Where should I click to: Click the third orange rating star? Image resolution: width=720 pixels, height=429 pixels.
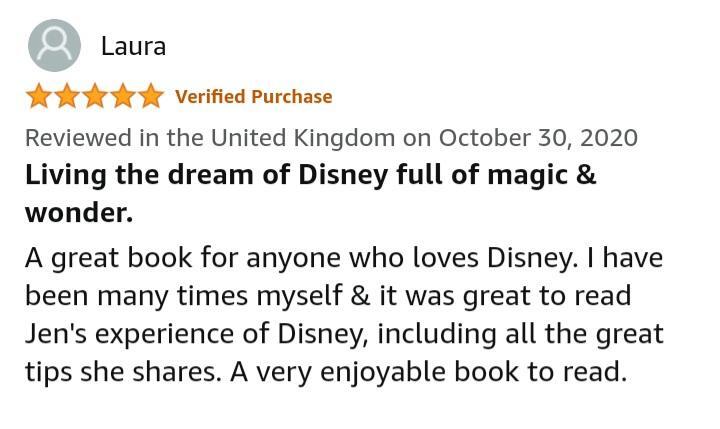(x=95, y=96)
